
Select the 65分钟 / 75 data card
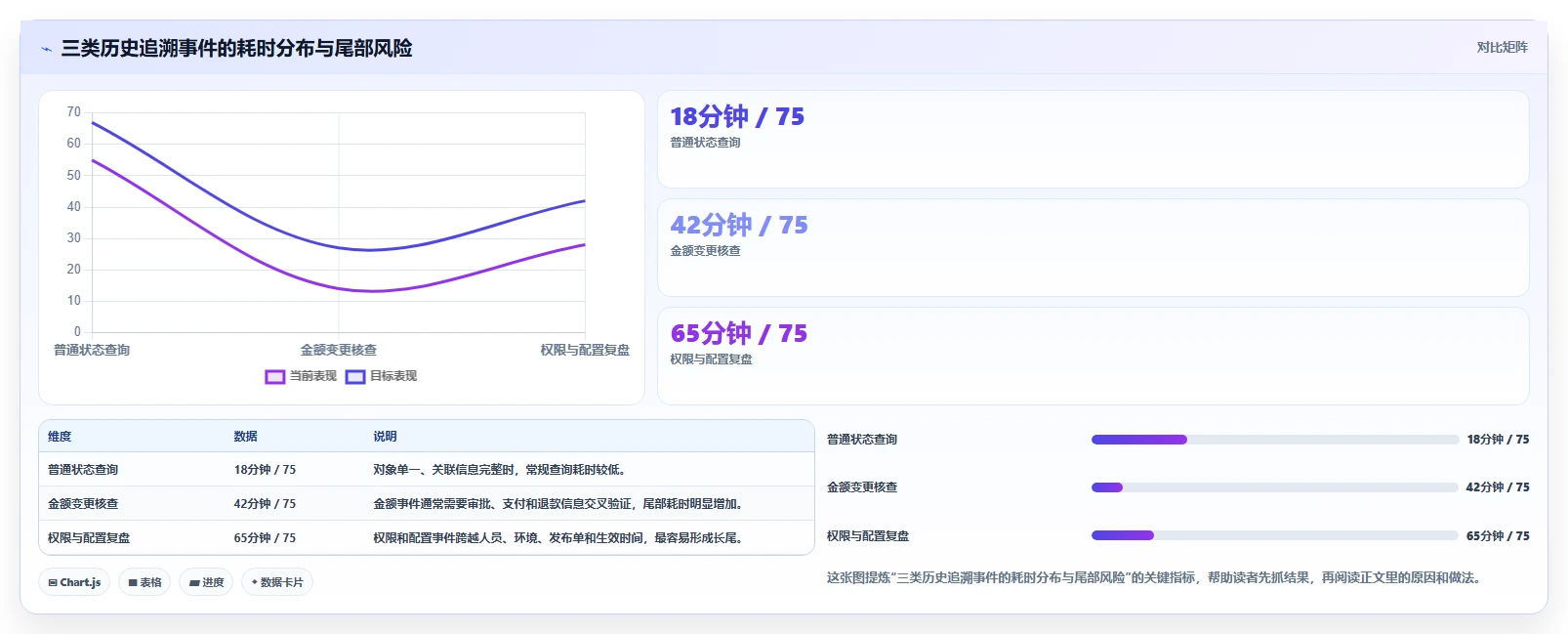click(x=1093, y=356)
